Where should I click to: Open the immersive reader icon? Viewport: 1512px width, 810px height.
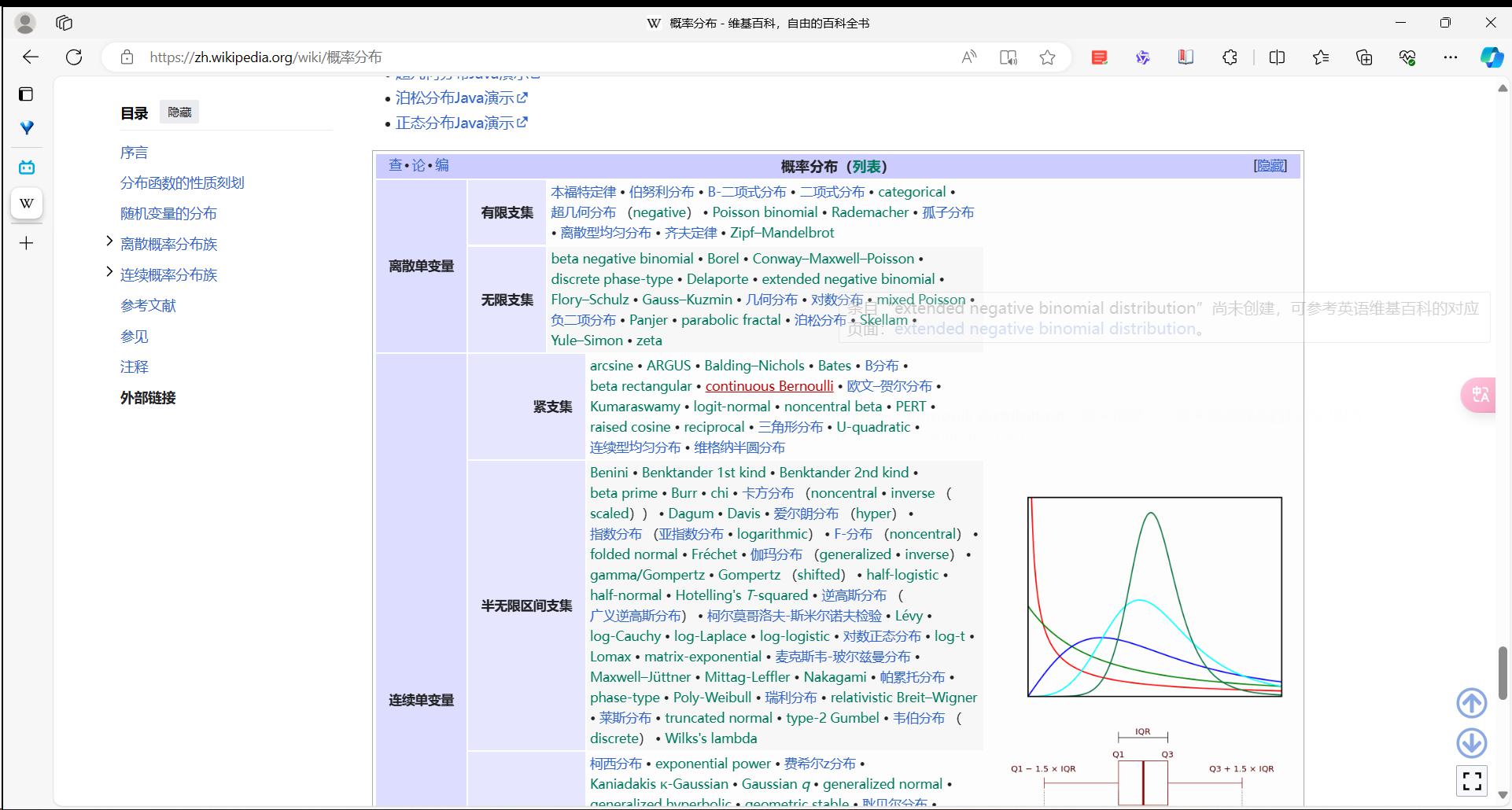1009,57
